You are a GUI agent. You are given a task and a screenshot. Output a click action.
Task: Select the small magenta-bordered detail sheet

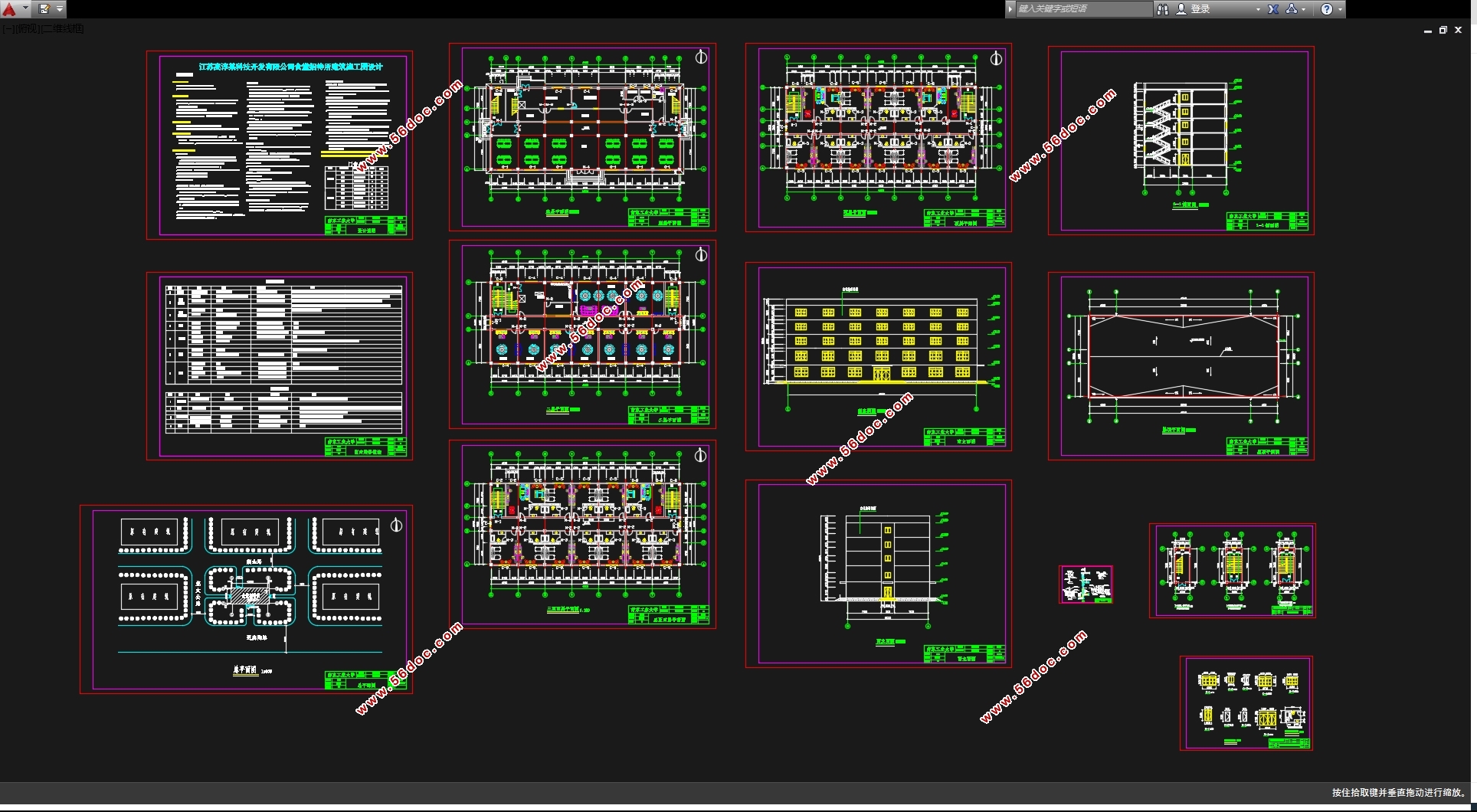click(1086, 584)
